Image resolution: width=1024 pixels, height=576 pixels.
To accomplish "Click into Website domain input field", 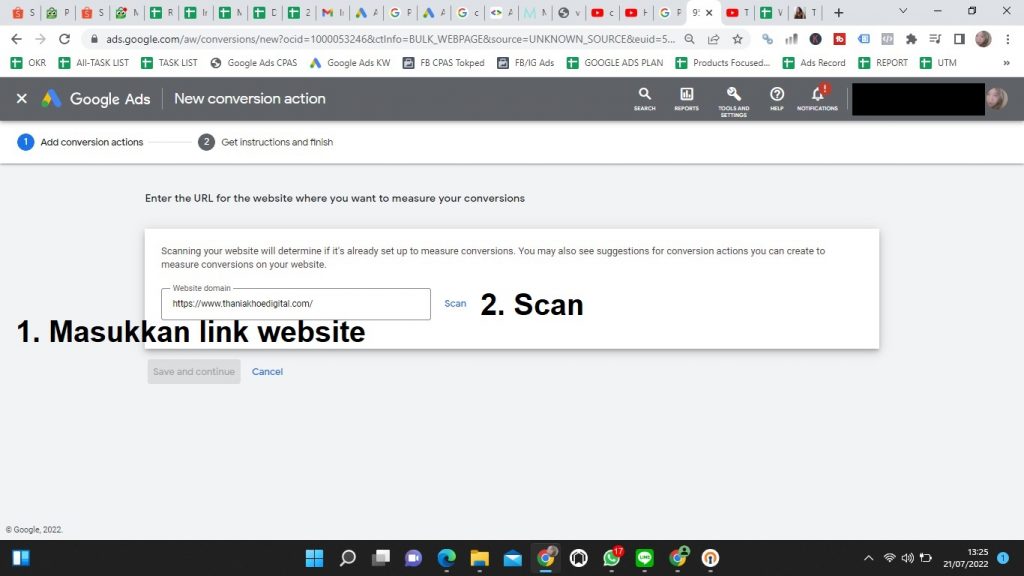I will [295, 304].
